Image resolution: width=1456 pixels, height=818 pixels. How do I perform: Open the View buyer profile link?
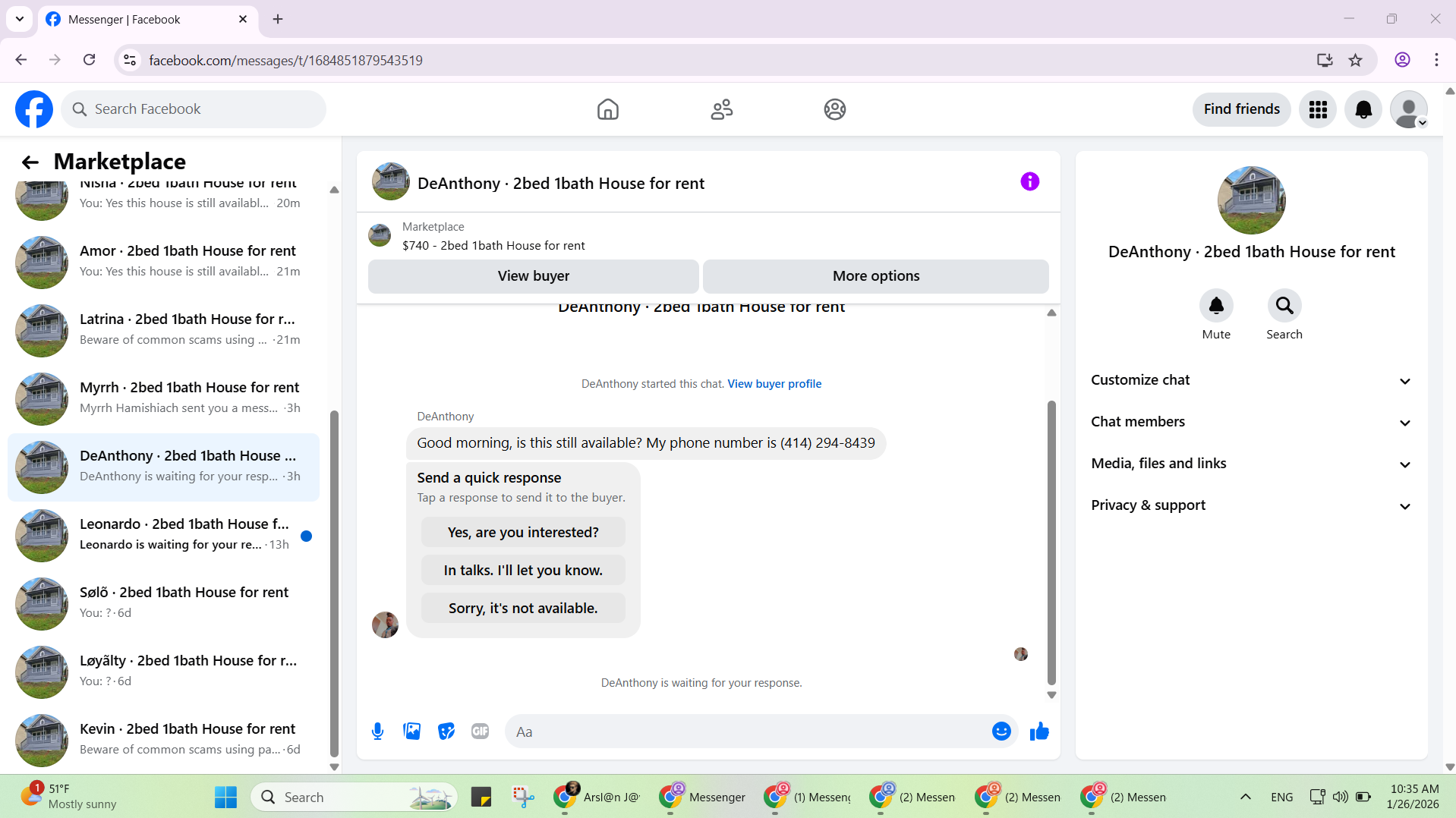point(774,384)
